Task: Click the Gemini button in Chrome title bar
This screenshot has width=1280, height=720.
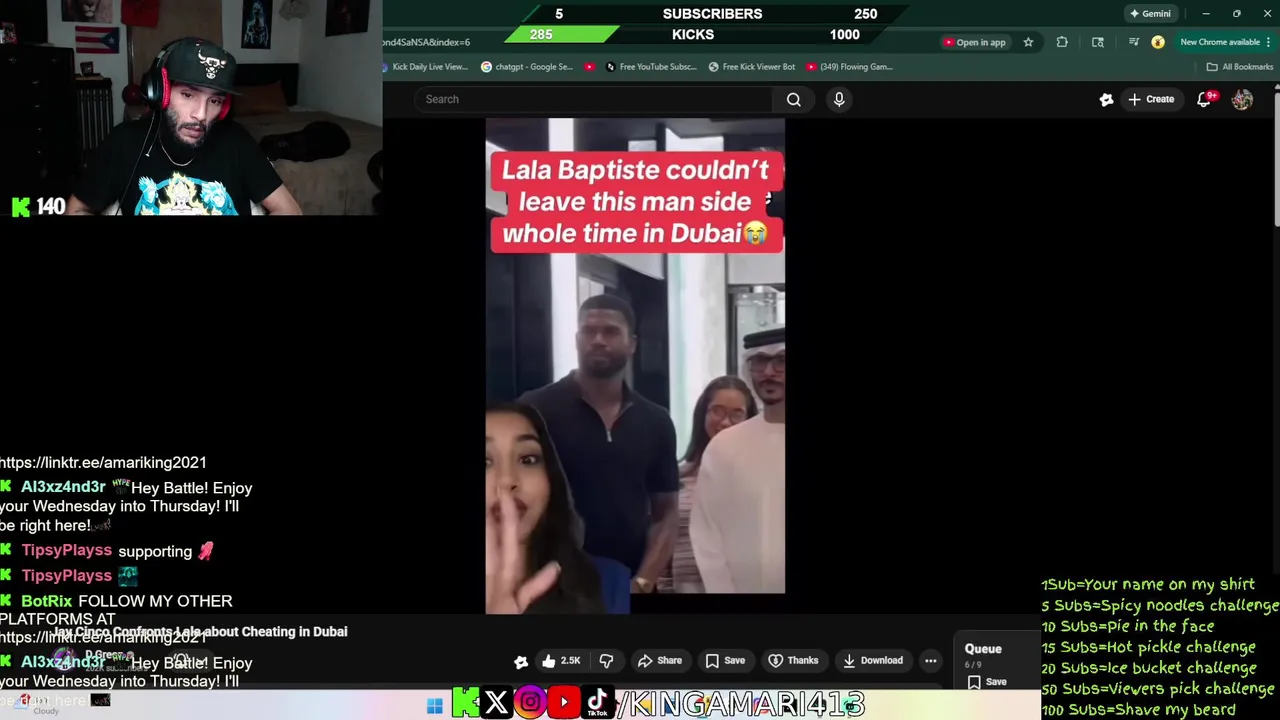Action: coord(1150,14)
